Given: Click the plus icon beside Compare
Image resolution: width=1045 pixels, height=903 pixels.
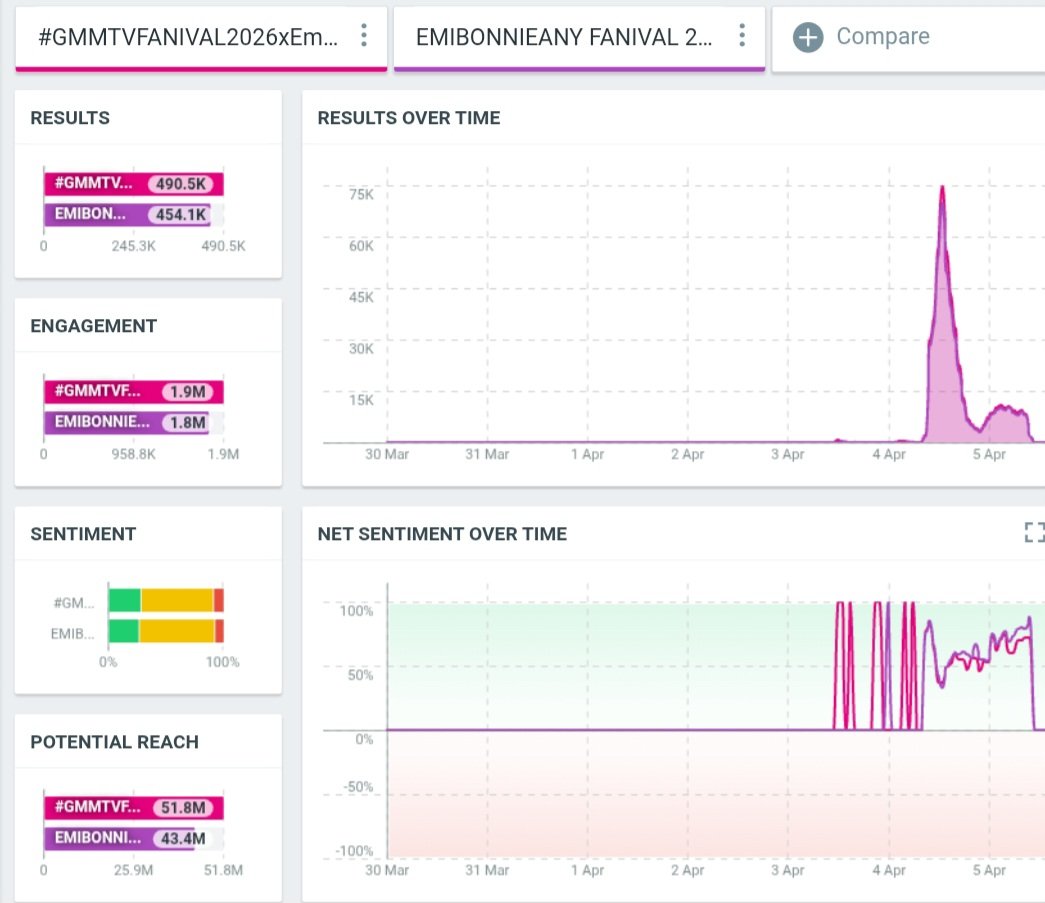Looking at the screenshot, I should coord(808,37).
